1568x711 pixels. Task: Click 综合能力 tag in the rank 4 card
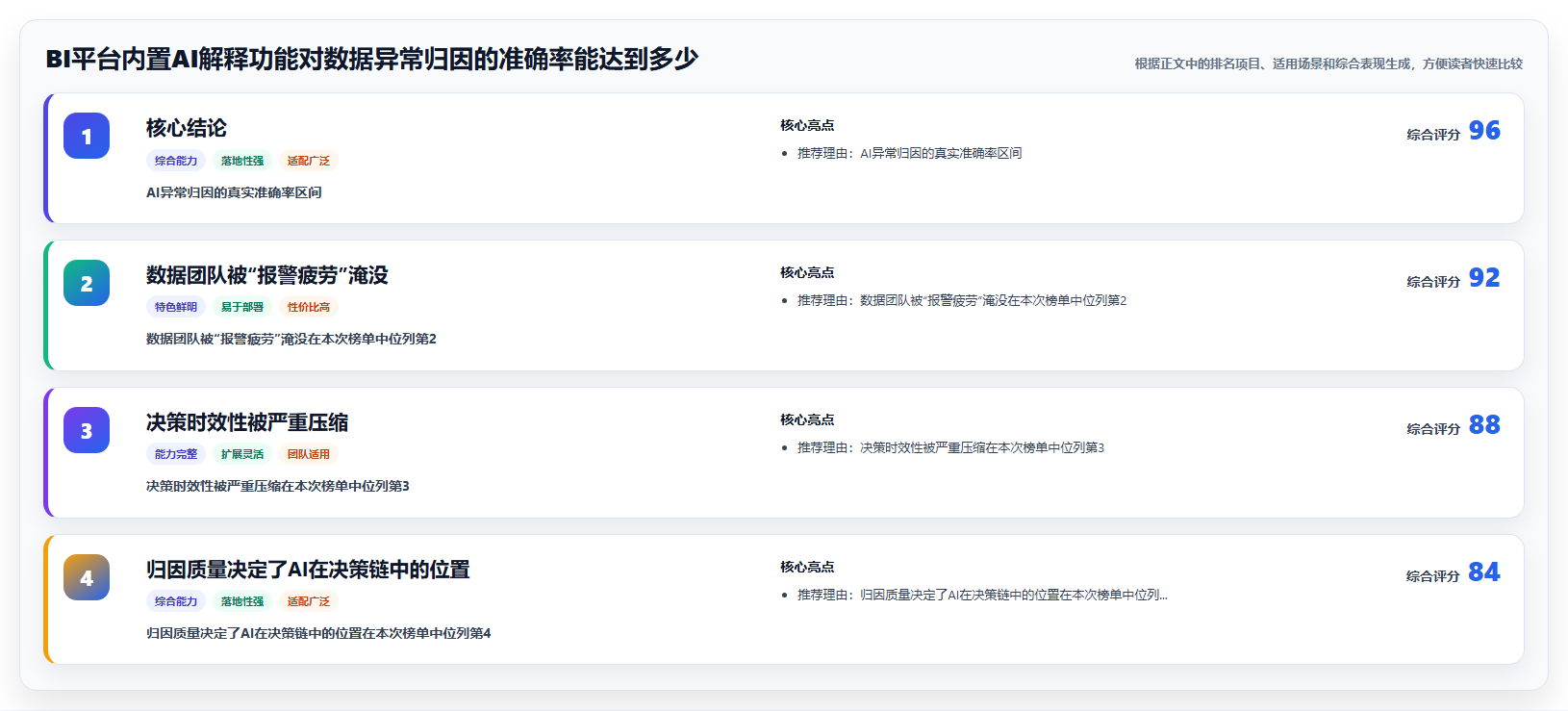click(x=176, y=601)
